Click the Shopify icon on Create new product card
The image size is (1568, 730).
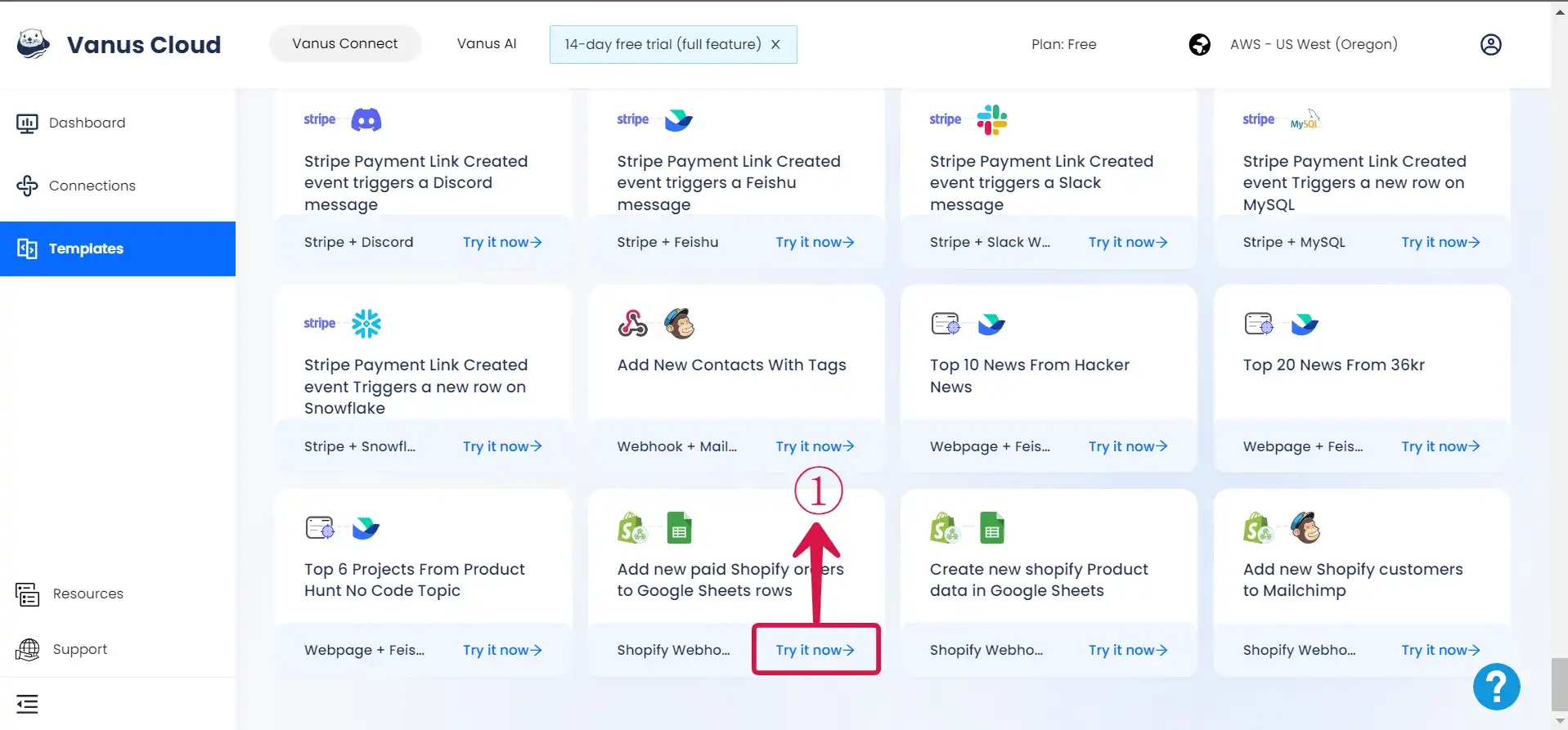pos(945,528)
